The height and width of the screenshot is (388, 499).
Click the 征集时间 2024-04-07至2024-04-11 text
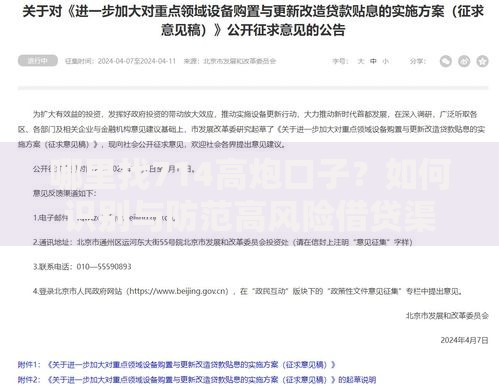pyautogui.click(x=120, y=61)
